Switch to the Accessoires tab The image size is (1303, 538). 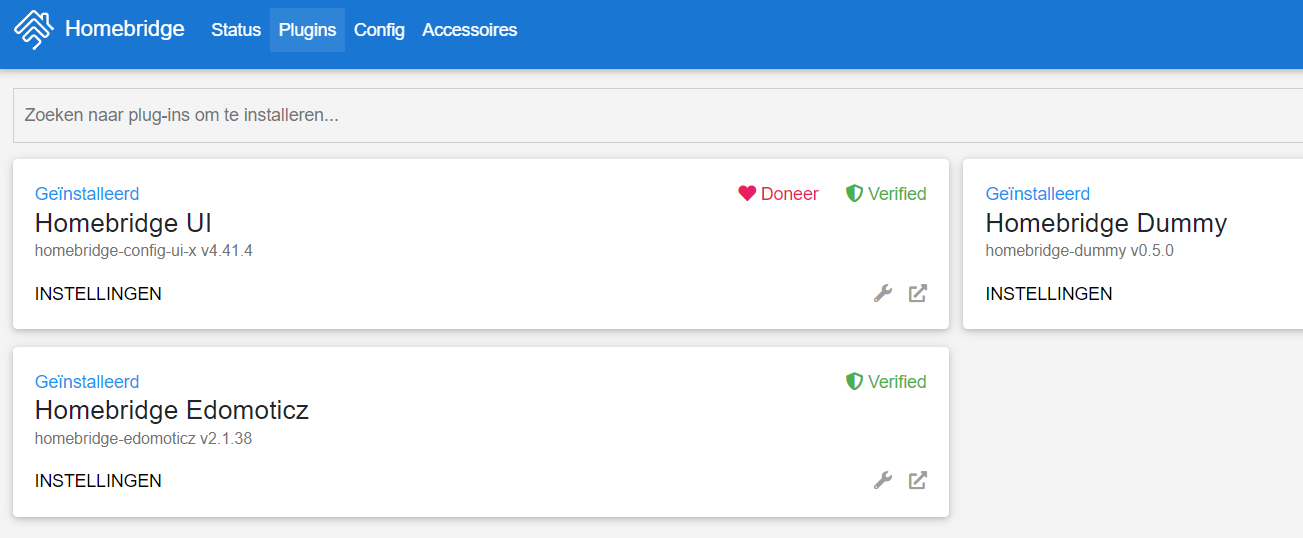coord(469,30)
